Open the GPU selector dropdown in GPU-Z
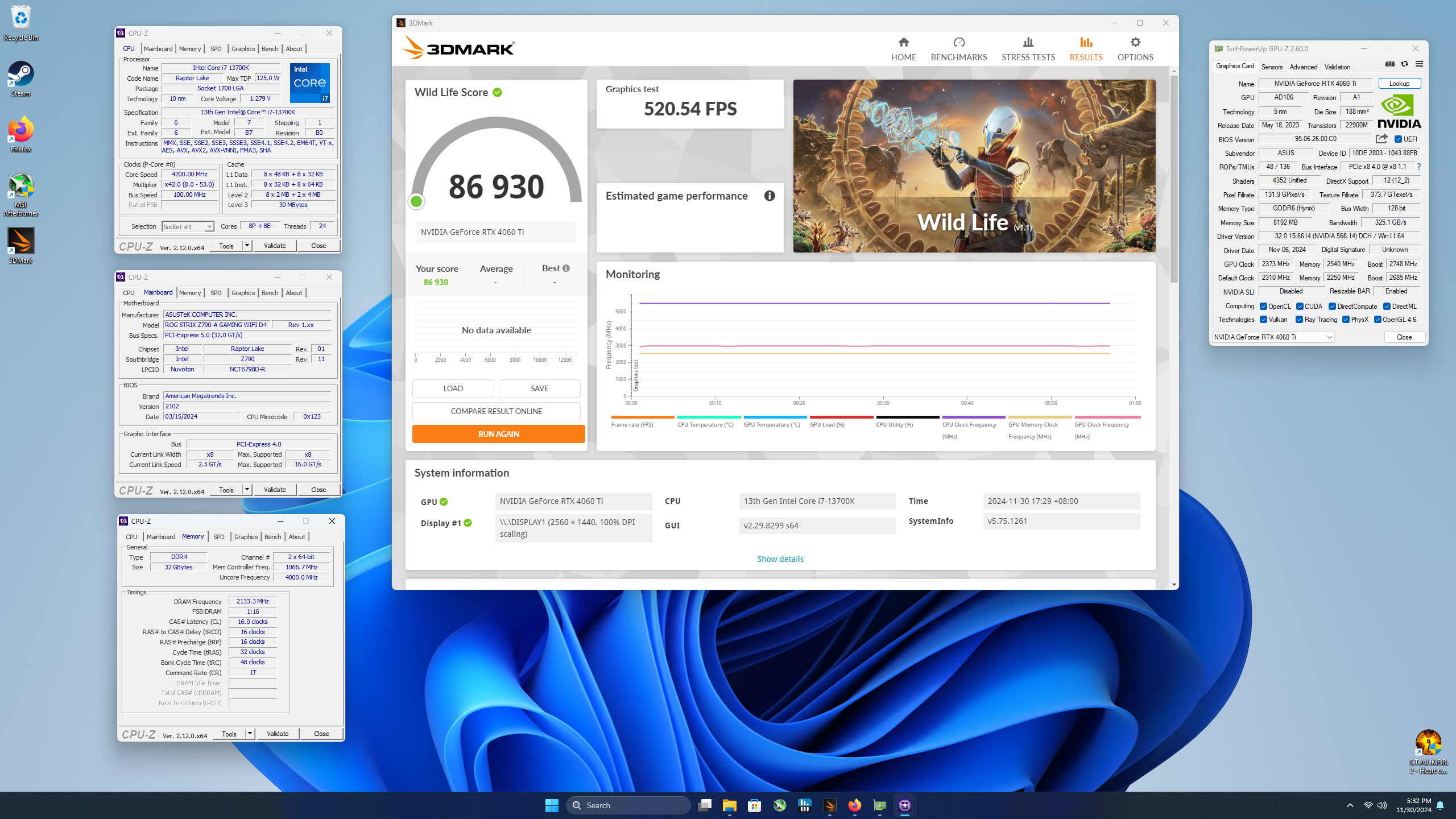Viewport: 1456px width, 819px height. tap(1273, 337)
